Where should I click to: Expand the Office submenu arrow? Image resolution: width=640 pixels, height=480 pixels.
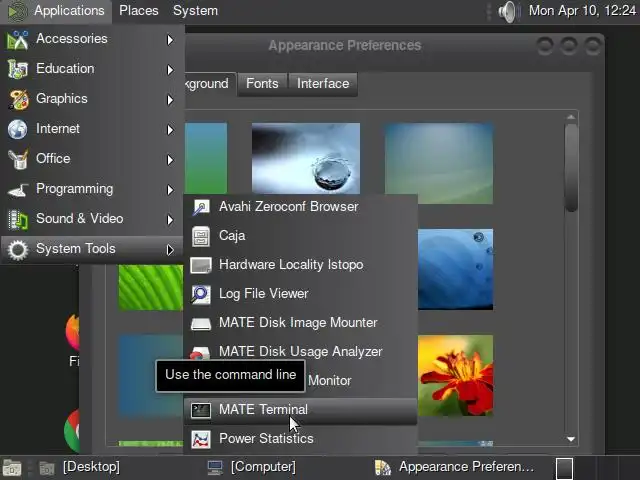(170, 160)
